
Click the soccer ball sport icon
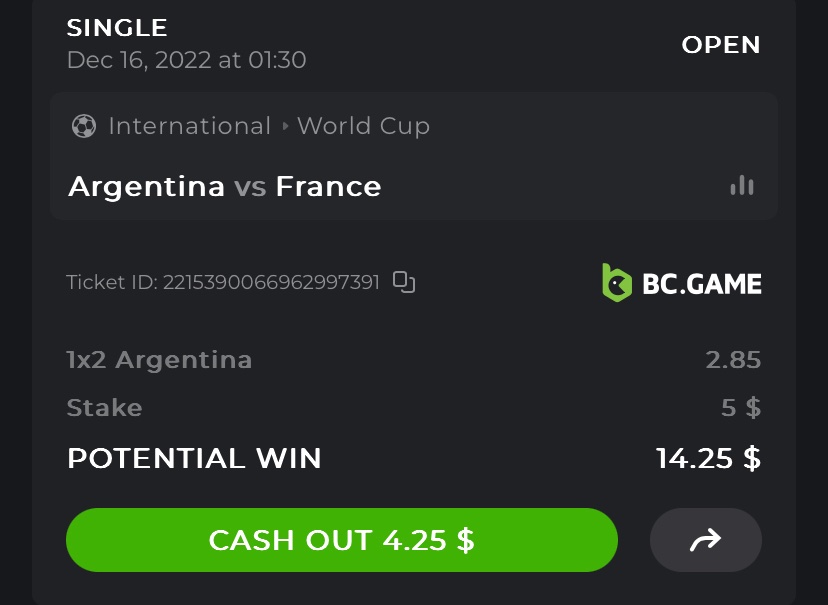pyautogui.click(x=84, y=126)
